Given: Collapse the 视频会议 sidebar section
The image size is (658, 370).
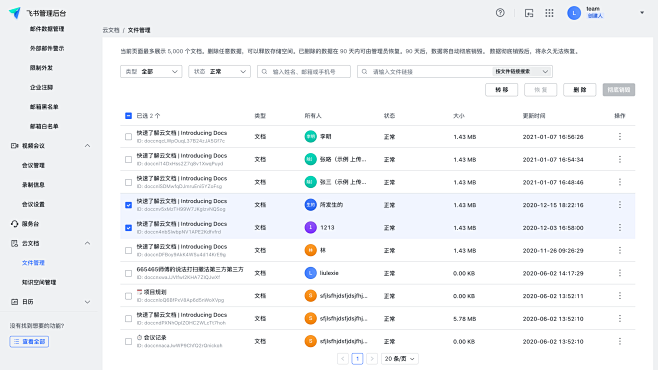Looking at the screenshot, I should click(87, 146).
